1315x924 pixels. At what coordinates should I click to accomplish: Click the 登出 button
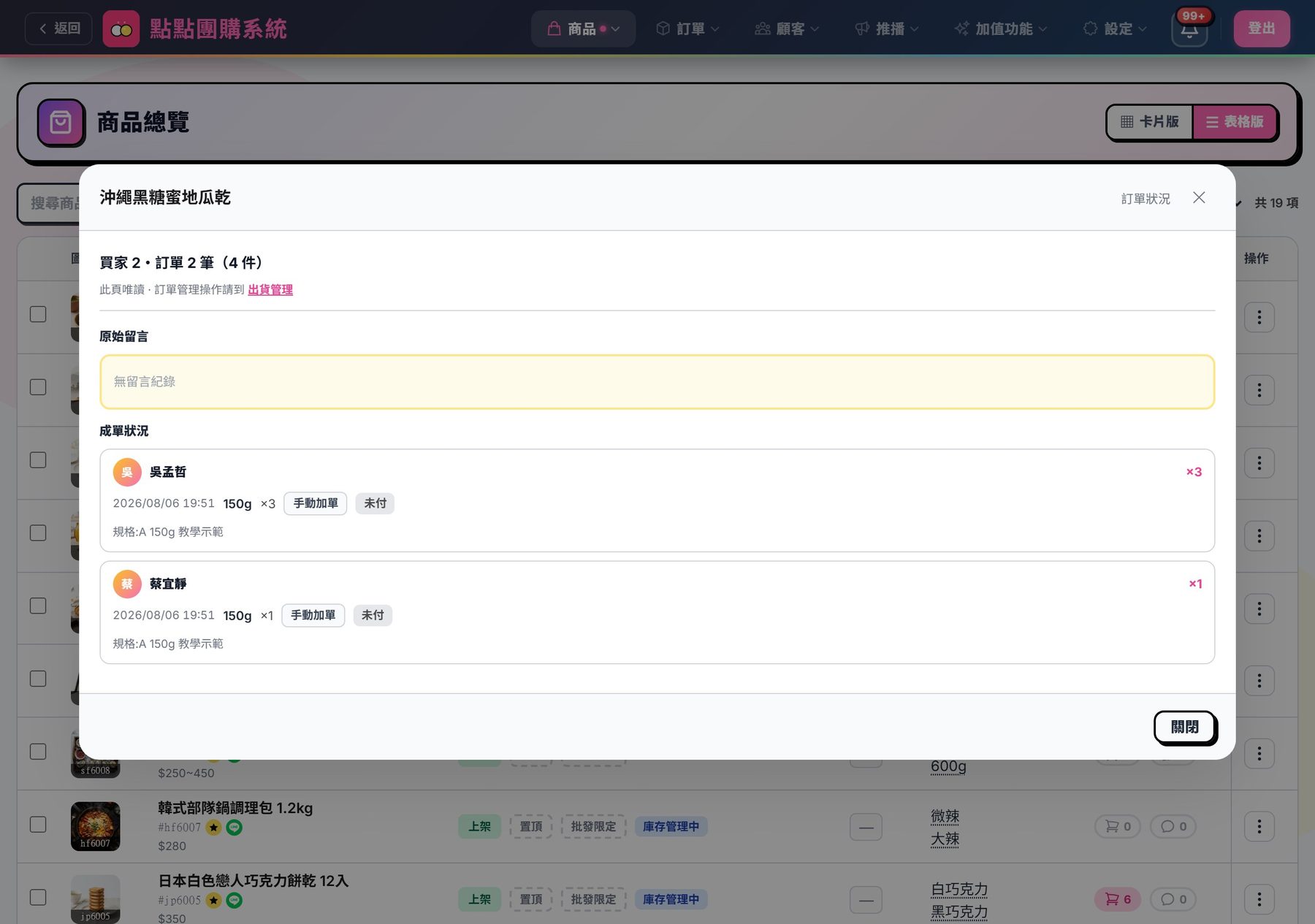[1262, 28]
